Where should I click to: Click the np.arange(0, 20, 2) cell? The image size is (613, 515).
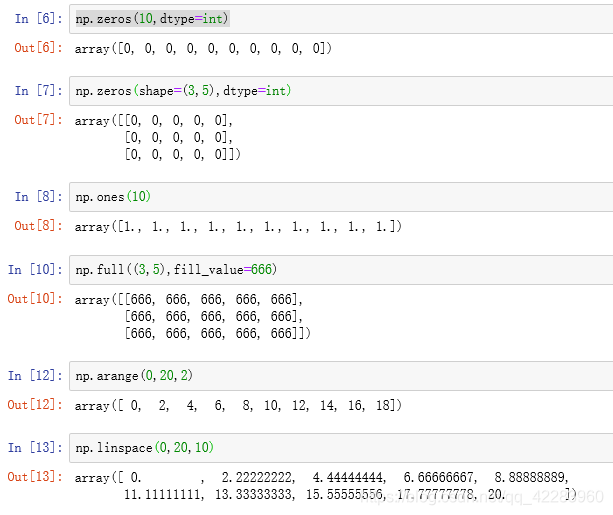pos(341,376)
